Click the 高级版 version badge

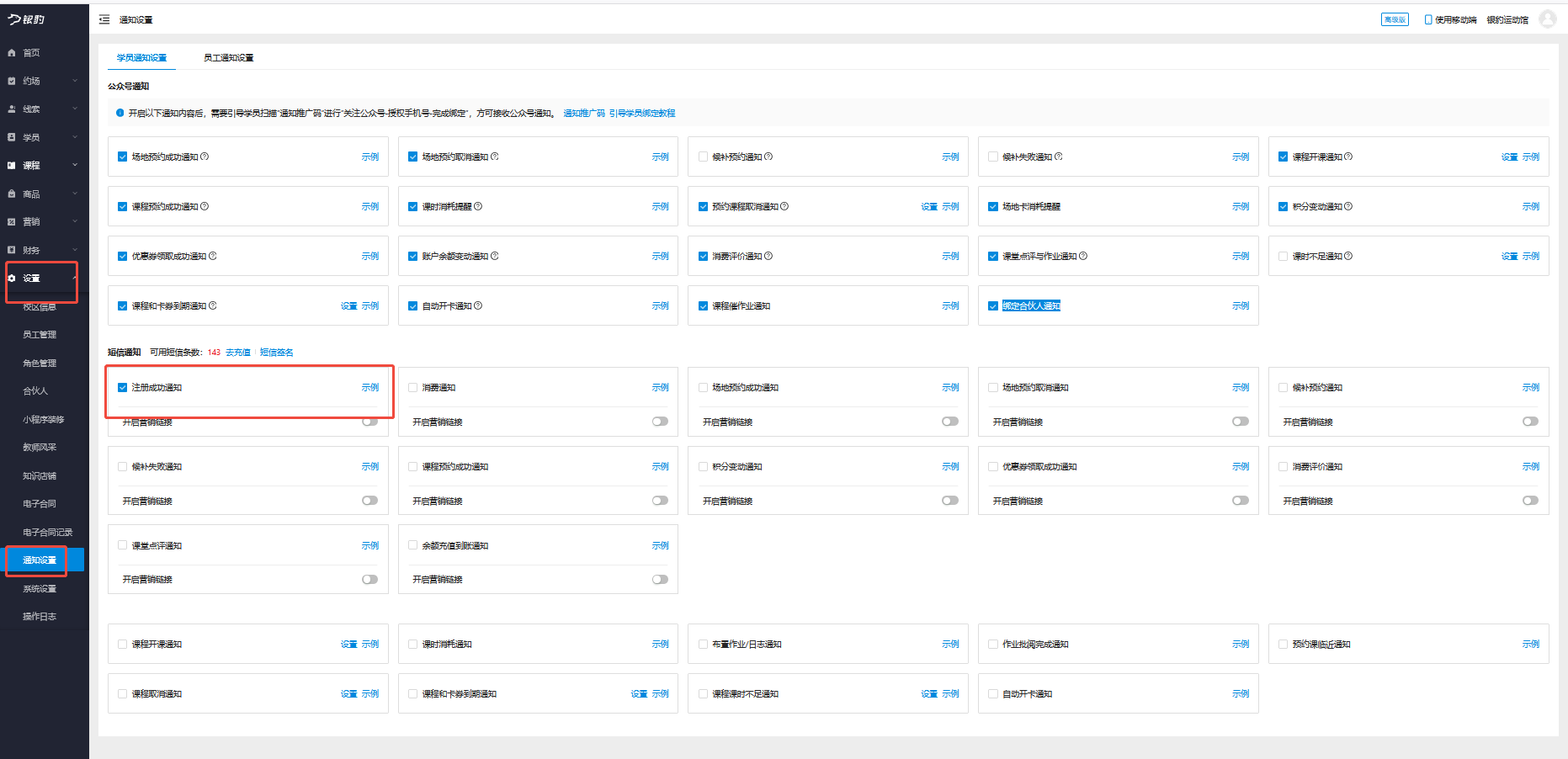[1395, 19]
